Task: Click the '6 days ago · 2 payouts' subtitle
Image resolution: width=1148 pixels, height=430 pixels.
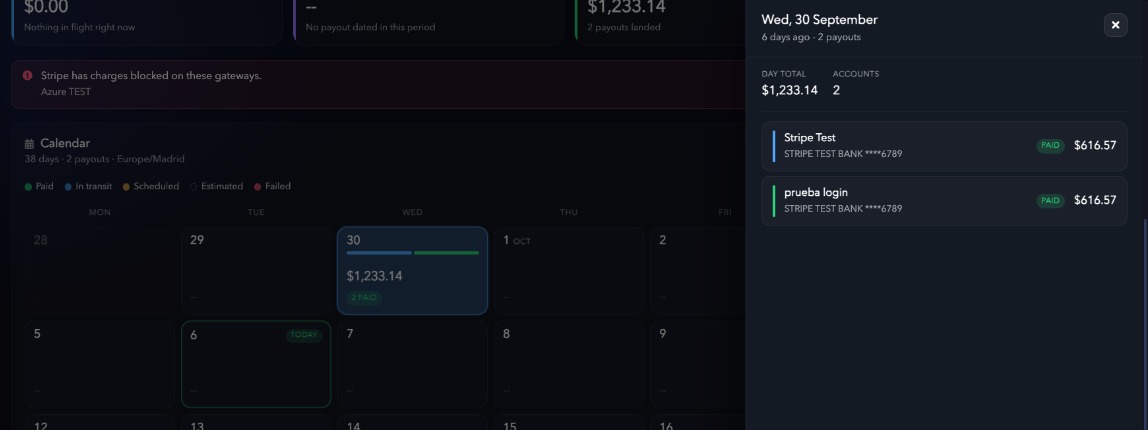Action: (x=811, y=37)
